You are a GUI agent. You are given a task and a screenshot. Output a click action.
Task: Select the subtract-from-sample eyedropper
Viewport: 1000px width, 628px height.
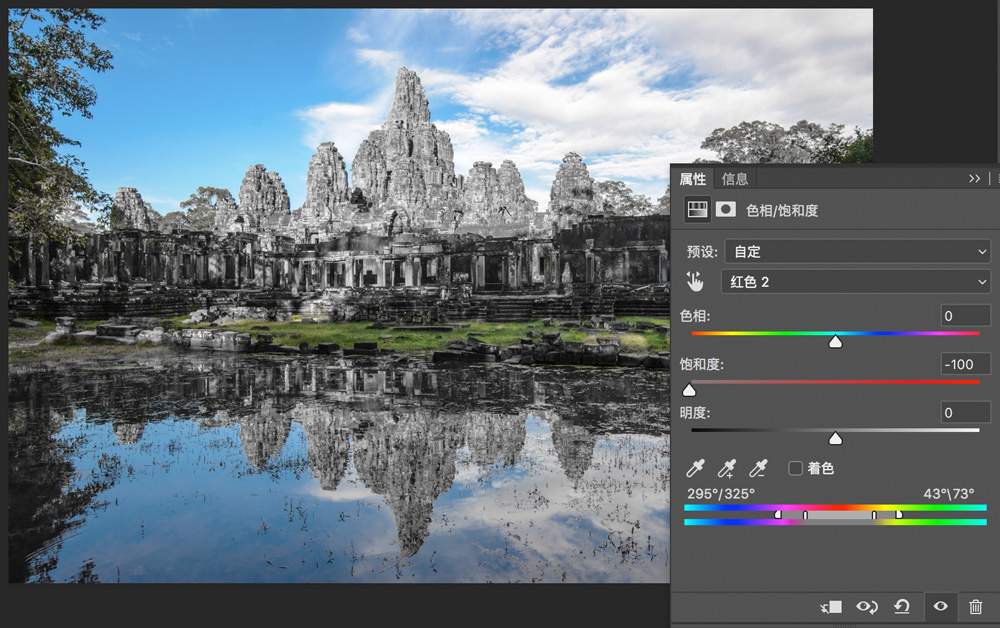(x=758, y=469)
